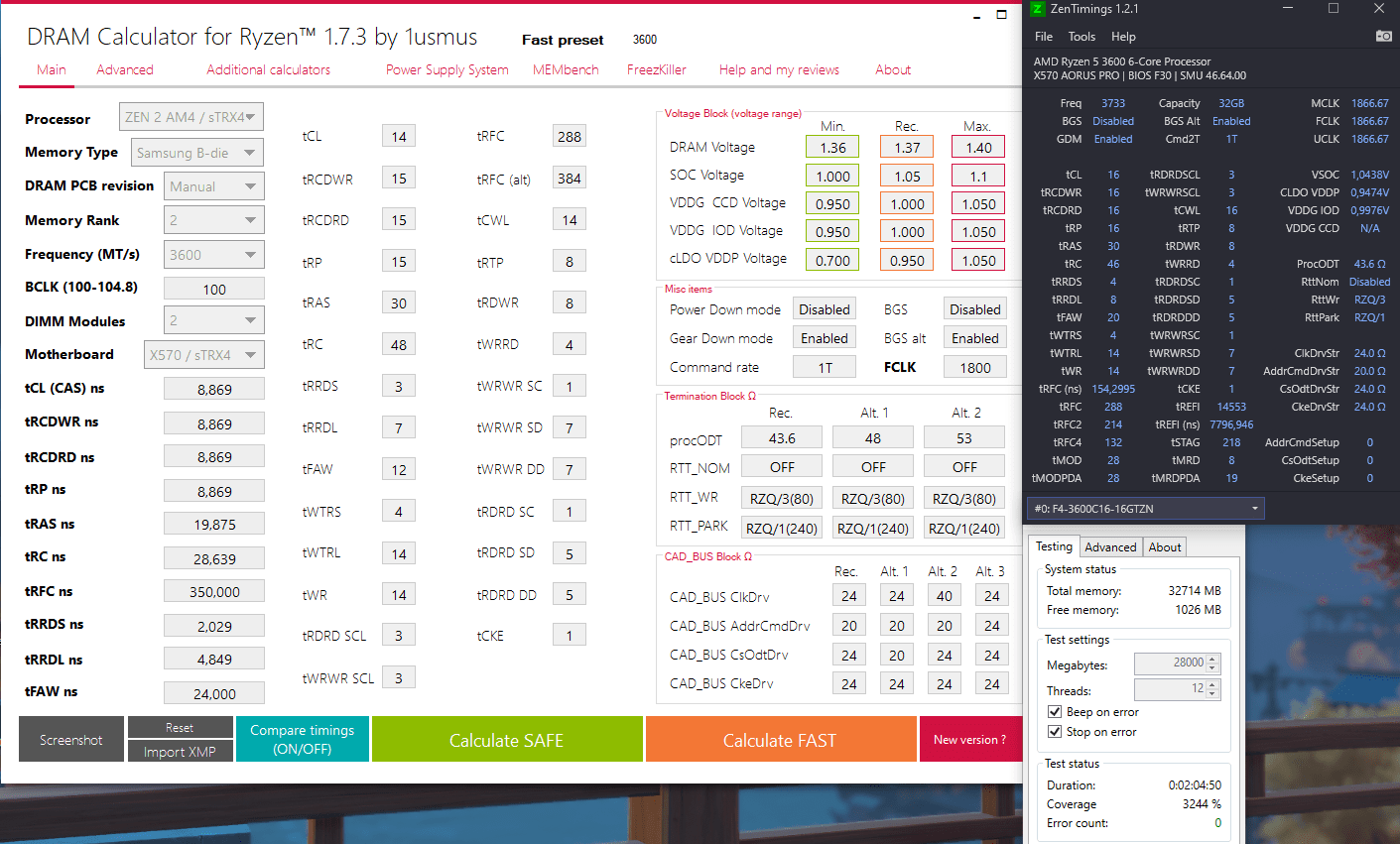Expand the Frequency (MT/s) dropdown

[x=213, y=254]
